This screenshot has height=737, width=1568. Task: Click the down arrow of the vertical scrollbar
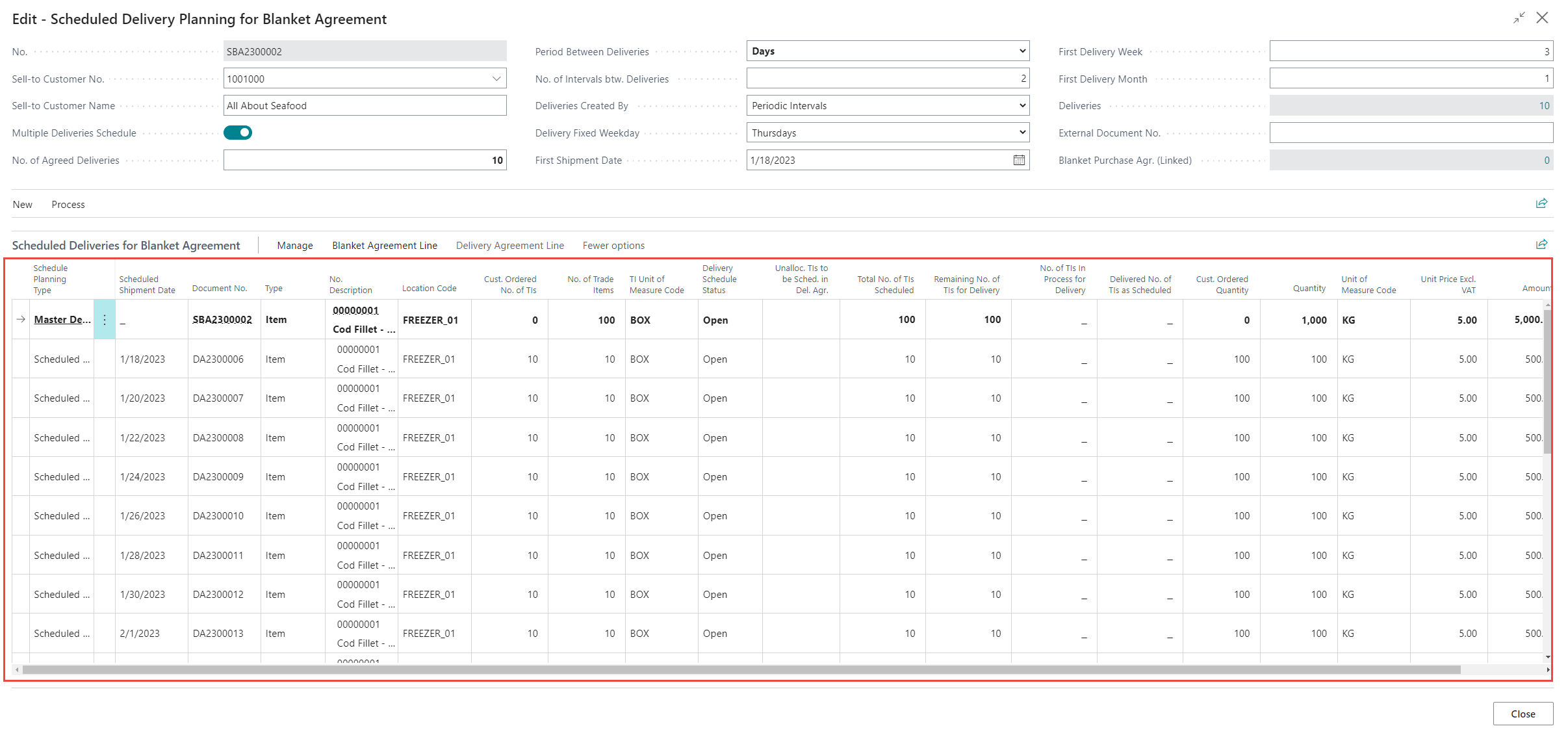[1548, 657]
